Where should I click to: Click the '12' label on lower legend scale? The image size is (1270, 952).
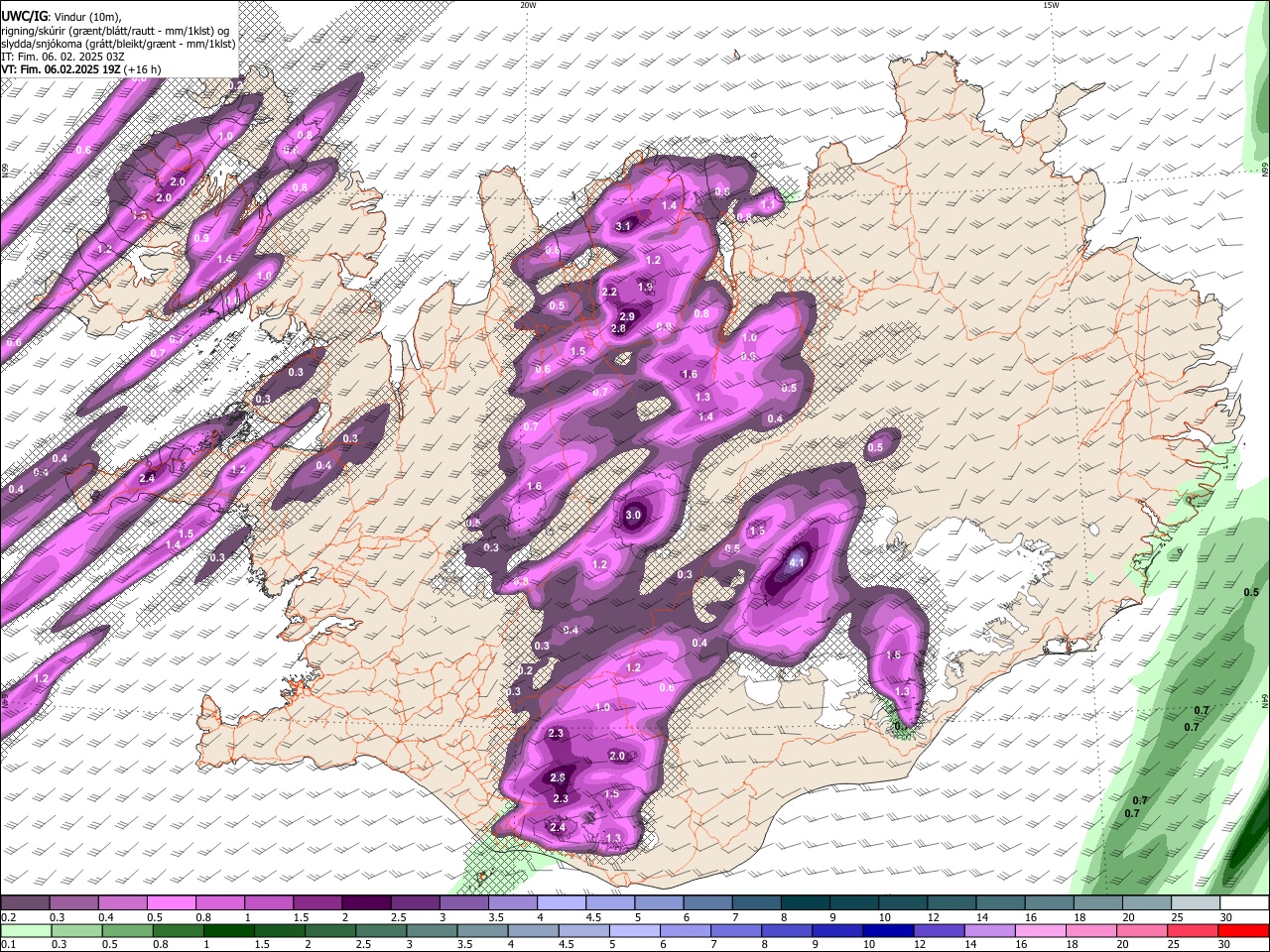919,944
